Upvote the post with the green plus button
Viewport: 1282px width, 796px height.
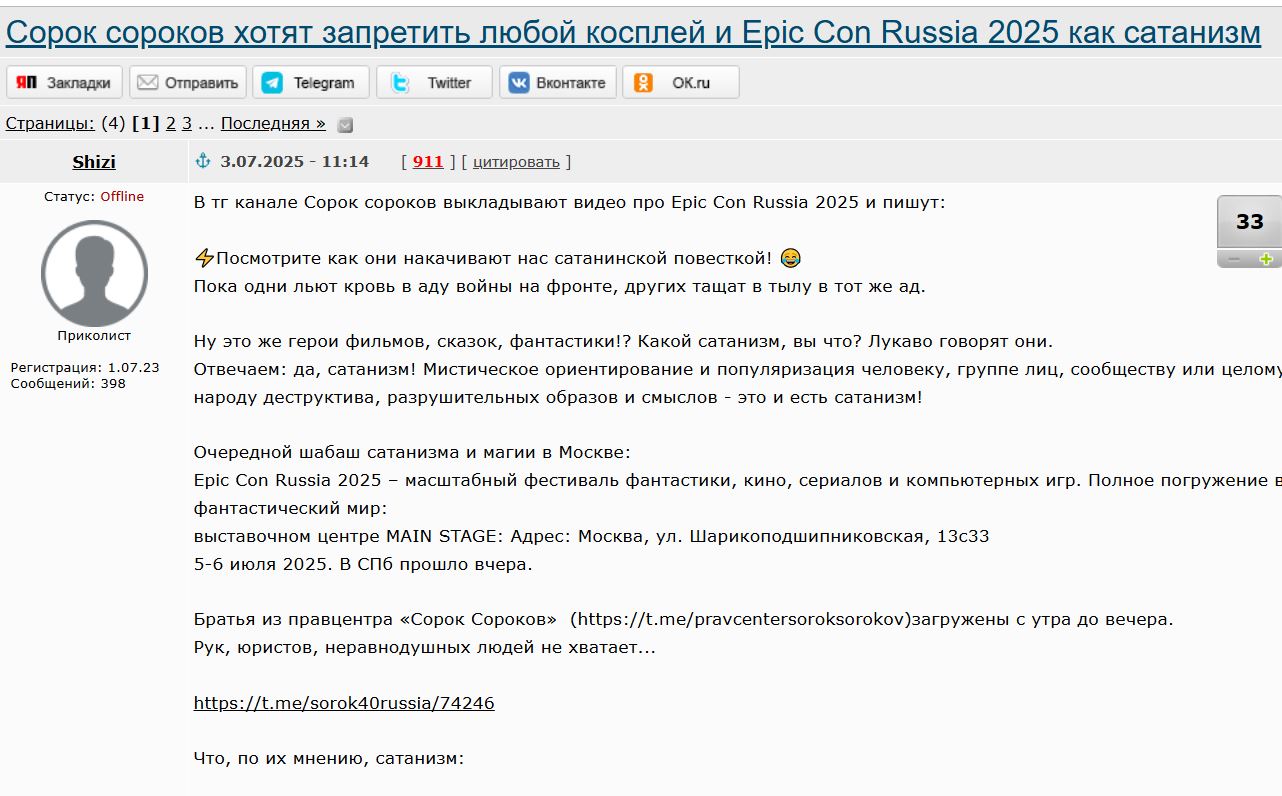click(1266, 259)
